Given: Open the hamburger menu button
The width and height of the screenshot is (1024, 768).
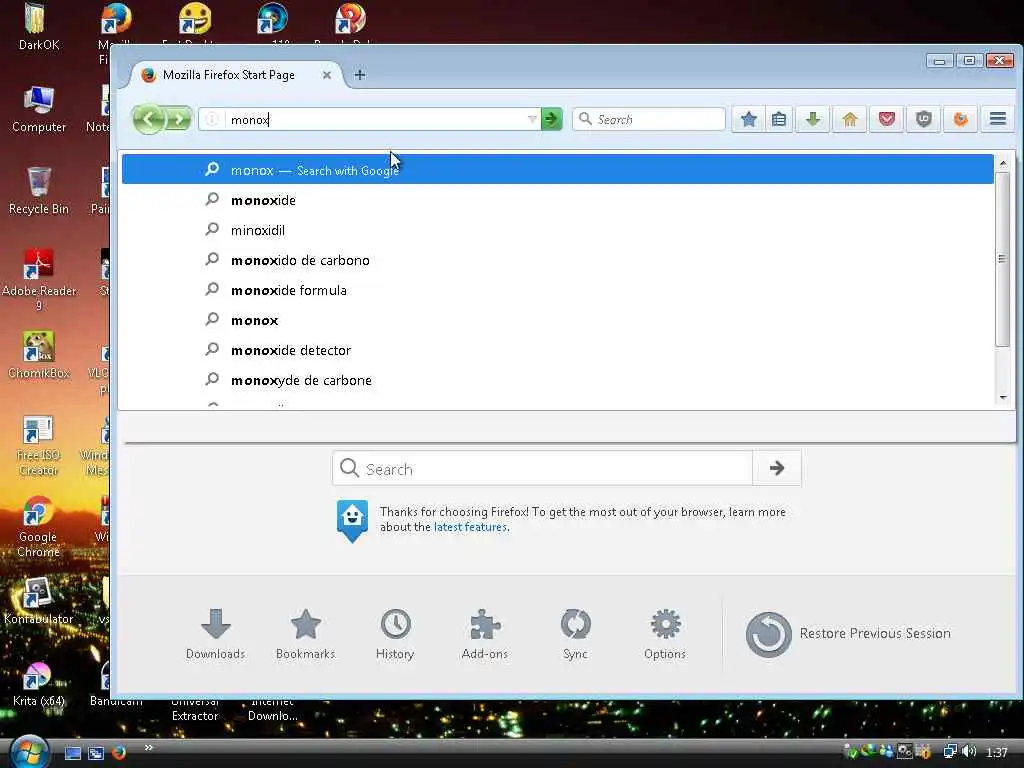Looking at the screenshot, I should (997, 119).
